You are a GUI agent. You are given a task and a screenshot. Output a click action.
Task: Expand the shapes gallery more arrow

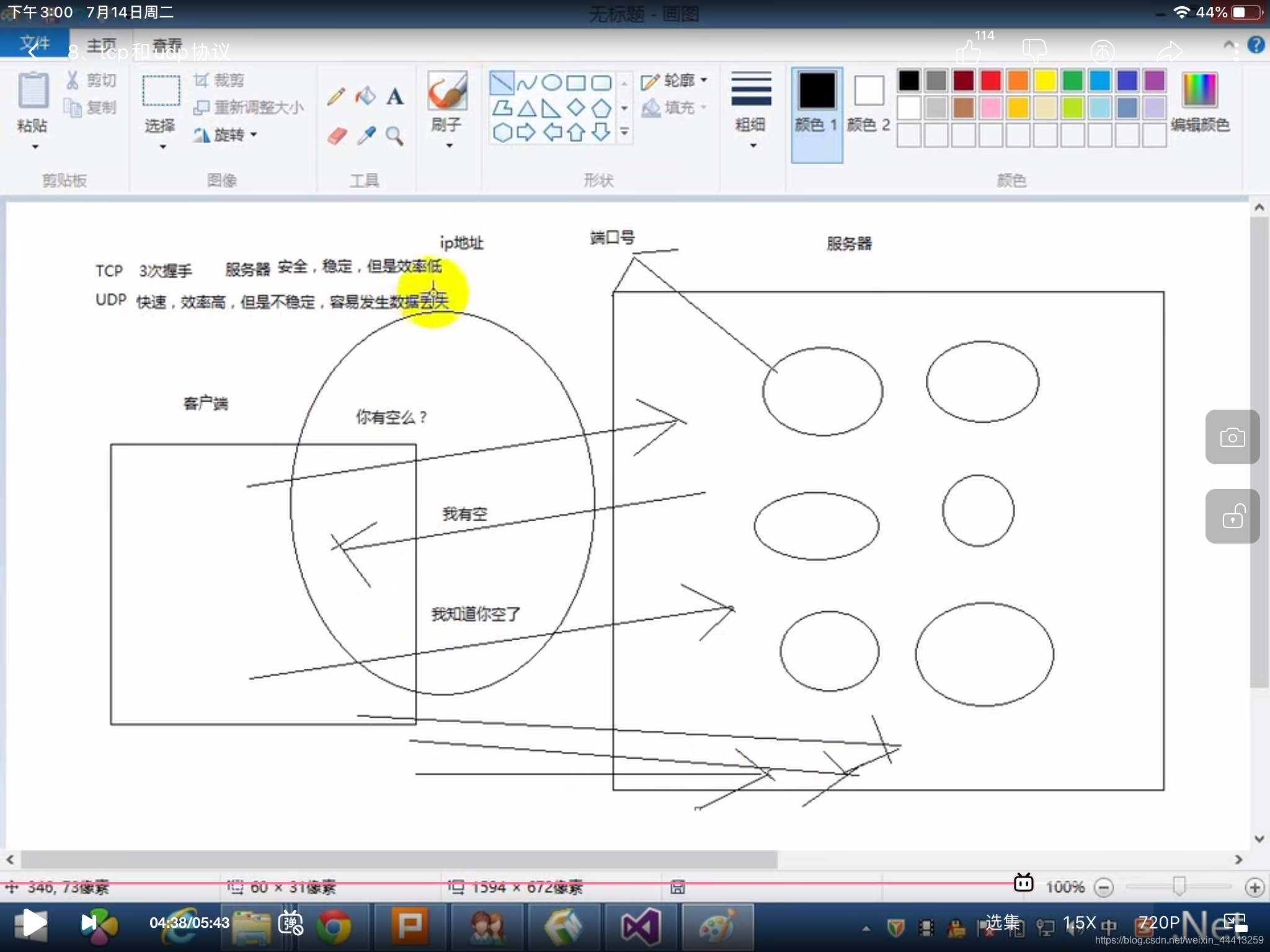[x=624, y=132]
